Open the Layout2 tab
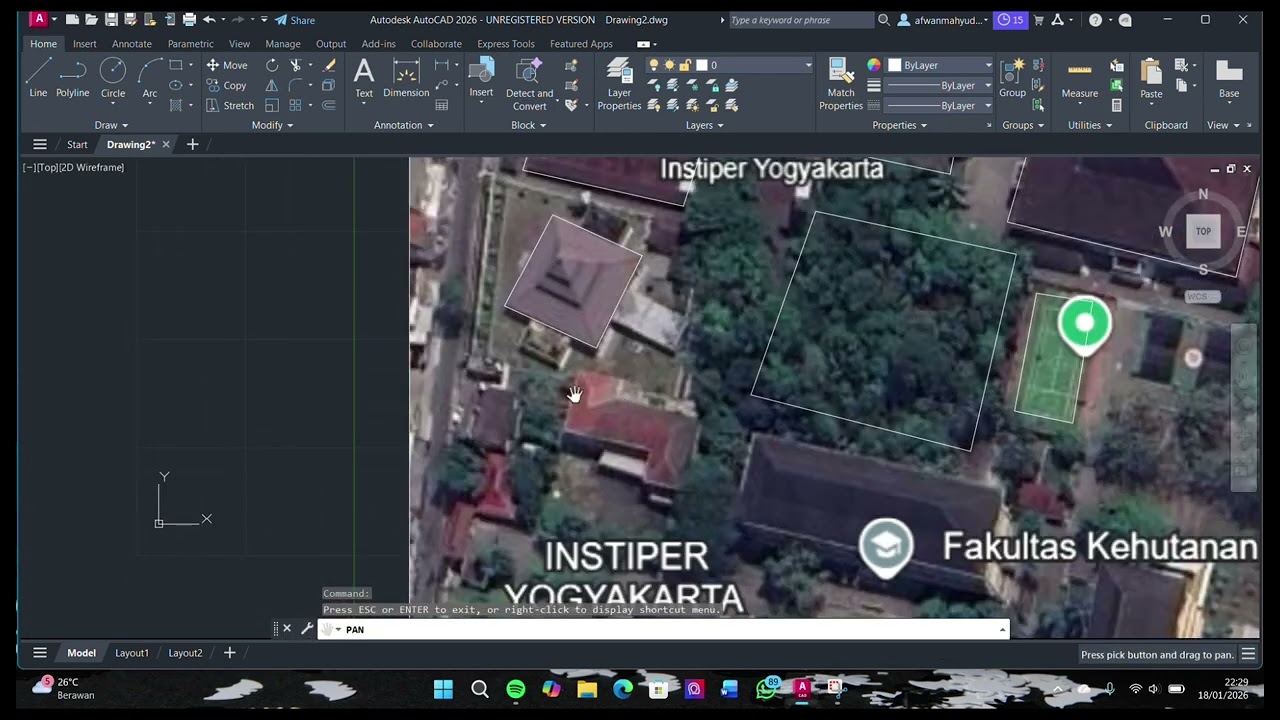The height and width of the screenshot is (720, 1280). [185, 653]
